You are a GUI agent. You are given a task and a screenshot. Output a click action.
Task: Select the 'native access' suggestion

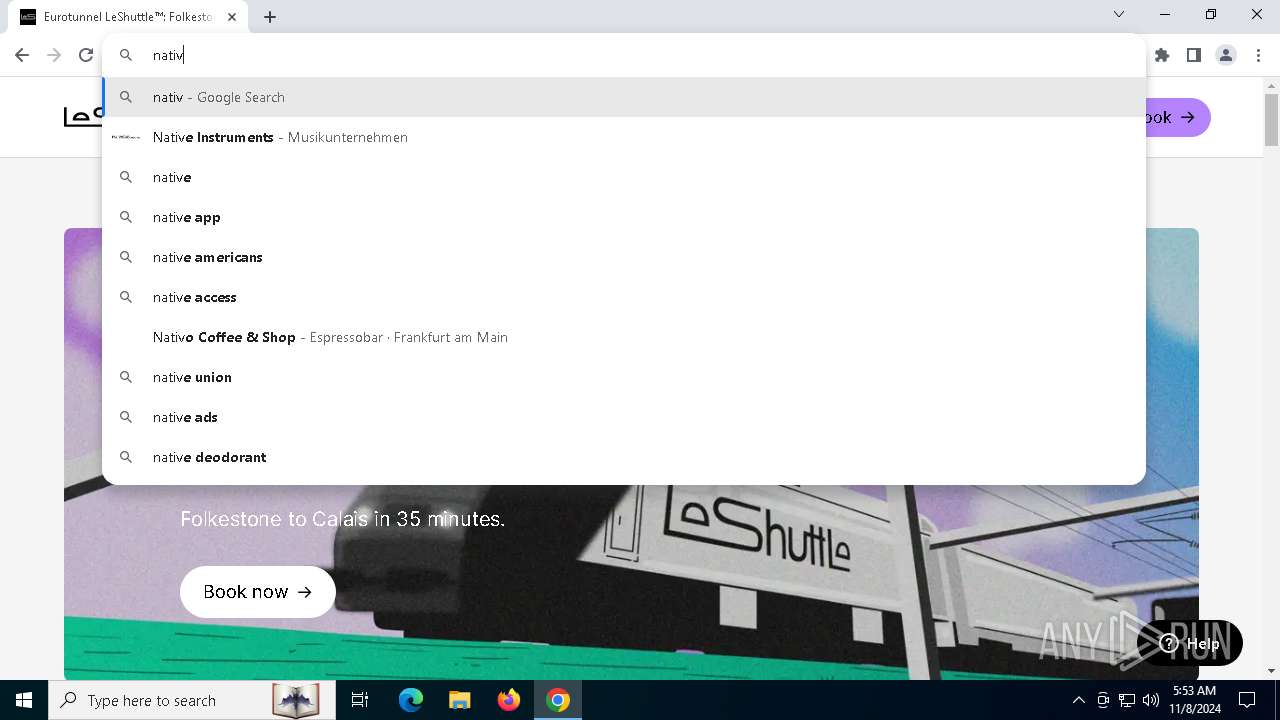click(624, 297)
